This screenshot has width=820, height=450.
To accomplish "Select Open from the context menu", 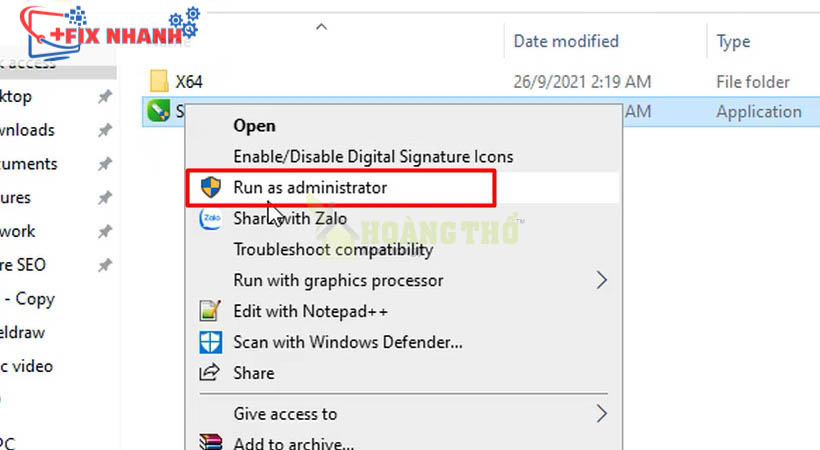I will 254,126.
